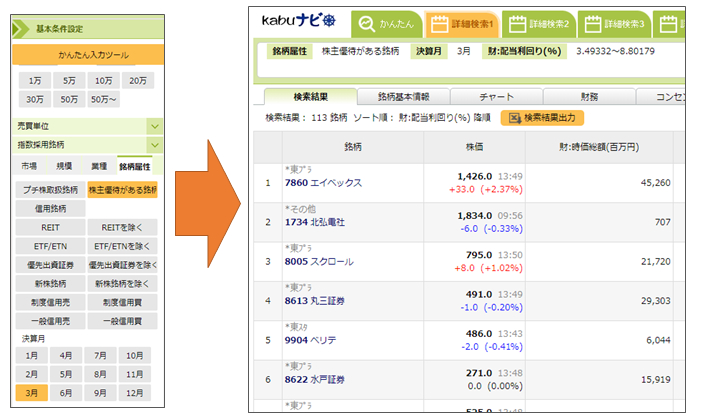Enable the REIT filter
Viewport: 706px width, 420px height.
pyautogui.click(x=50, y=228)
